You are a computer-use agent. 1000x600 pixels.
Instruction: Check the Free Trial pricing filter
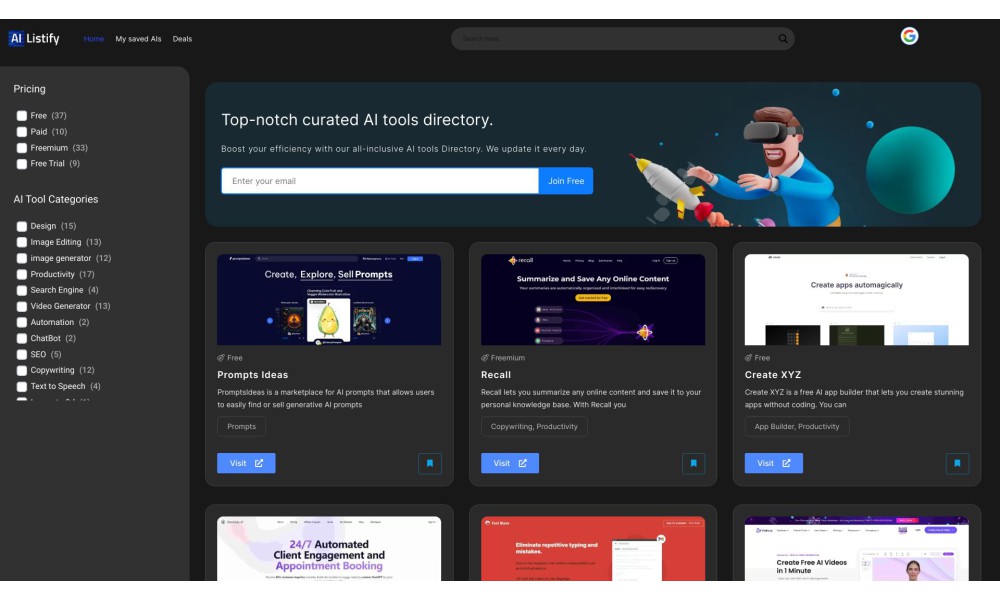point(22,164)
